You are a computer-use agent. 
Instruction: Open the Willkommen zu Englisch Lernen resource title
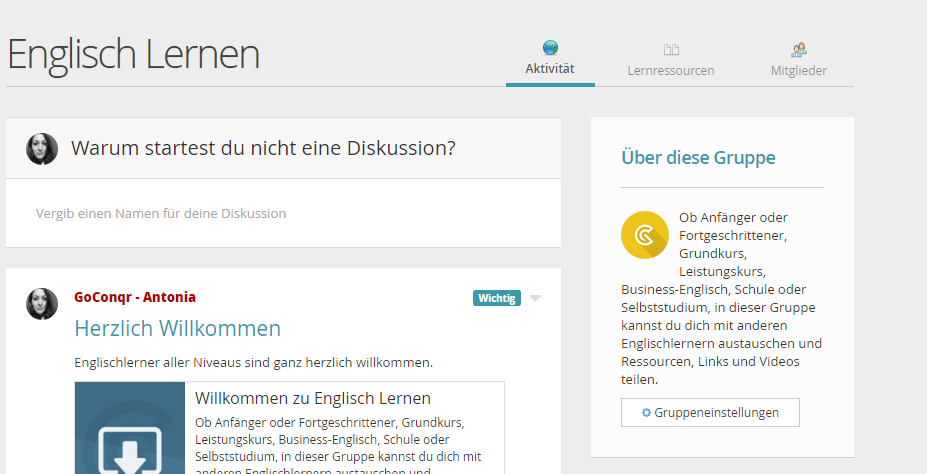313,398
